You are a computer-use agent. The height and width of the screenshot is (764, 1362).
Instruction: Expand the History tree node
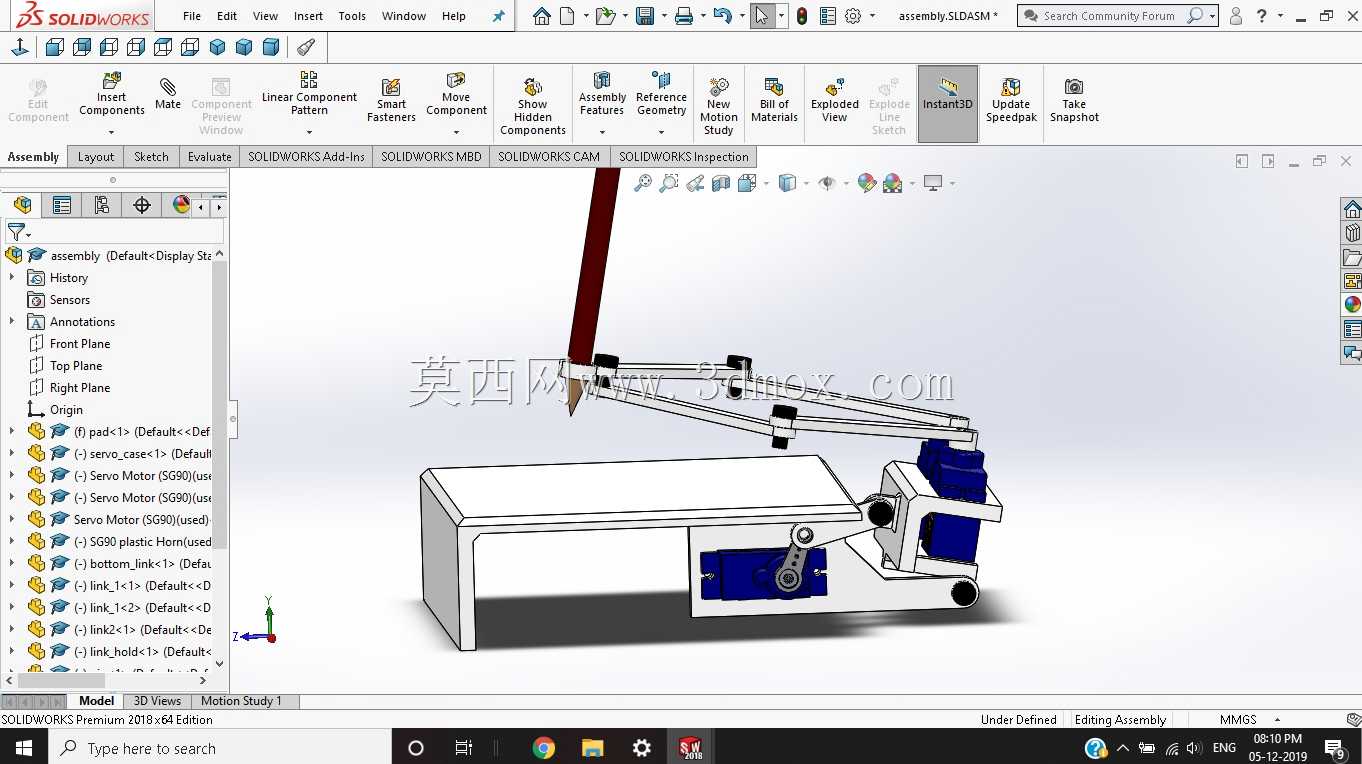click(x=12, y=277)
